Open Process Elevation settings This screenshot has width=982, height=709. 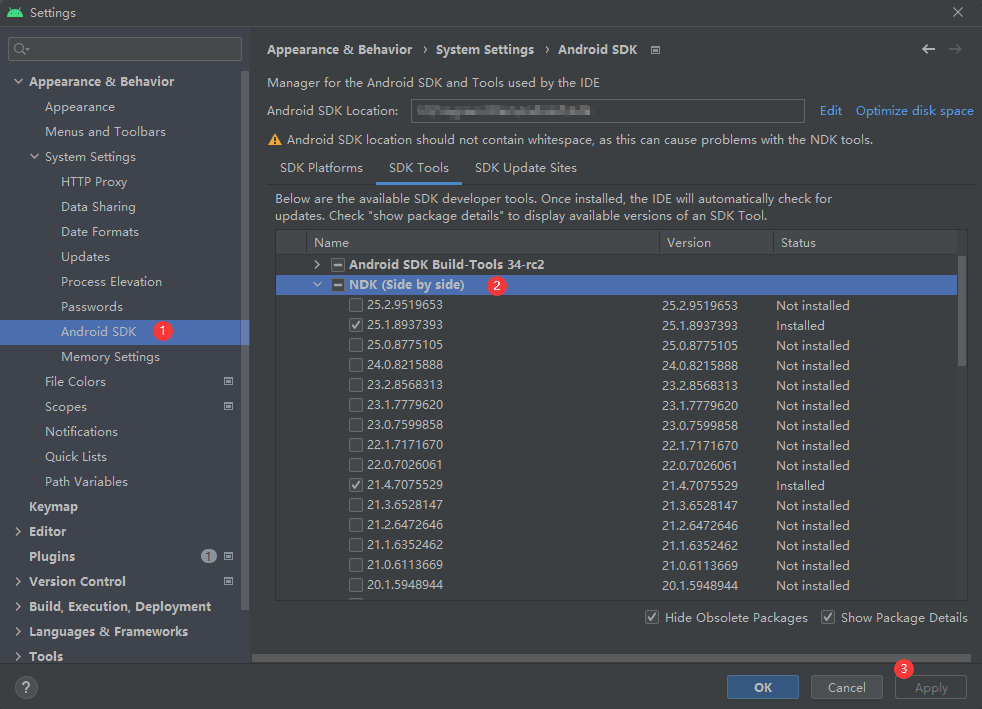tap(111, 282)
